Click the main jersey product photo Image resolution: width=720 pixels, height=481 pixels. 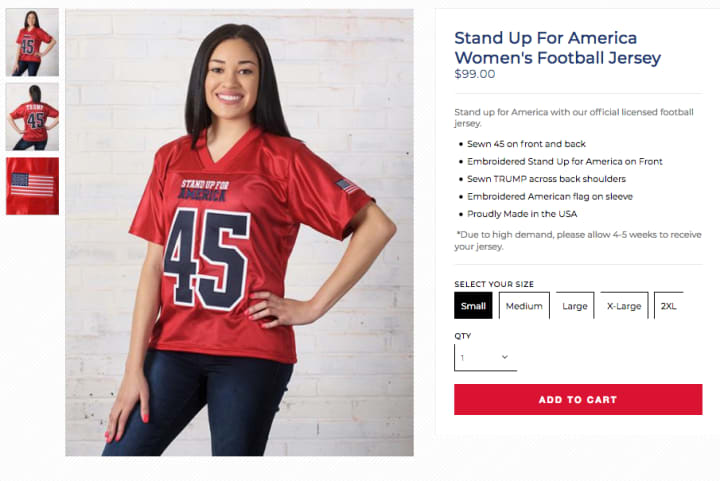pos(239,232)
